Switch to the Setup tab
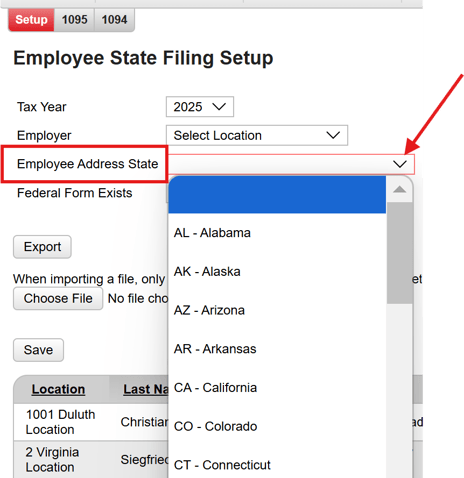 click(31, 20)
